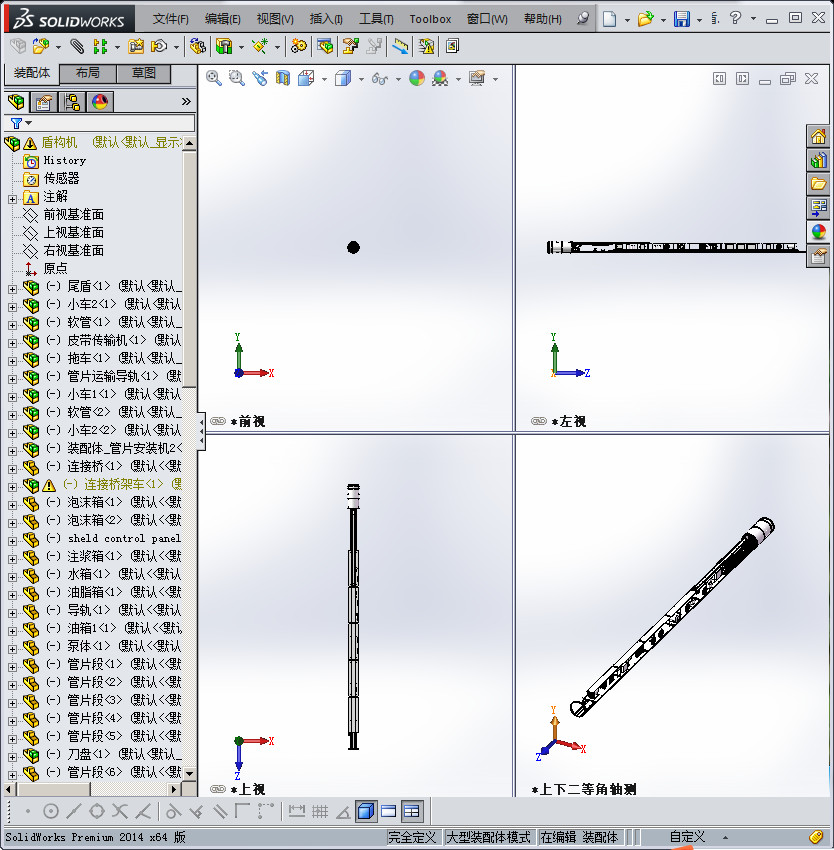Image resolution: width=834 pixels, height=850 pixels.
Task: Toggle link views chain icon in 前视 viewport
Action: (218, 421)
